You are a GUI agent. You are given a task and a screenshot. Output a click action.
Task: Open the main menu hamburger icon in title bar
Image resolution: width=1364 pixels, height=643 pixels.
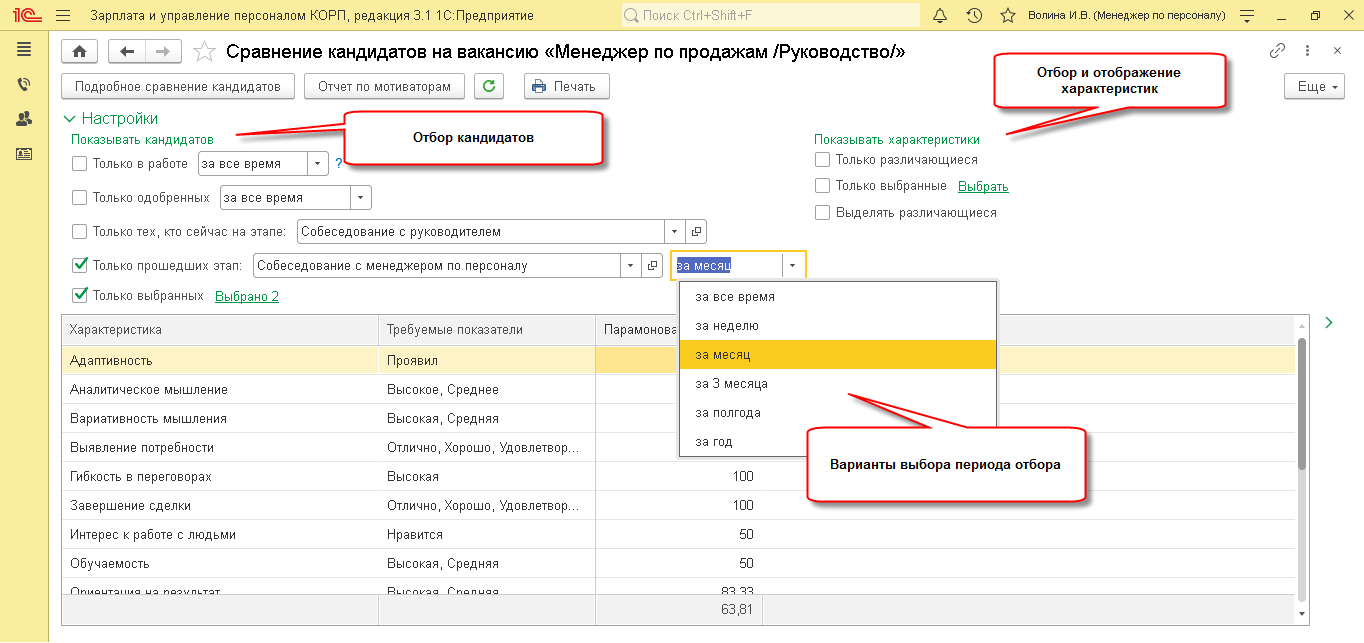(63, 16)
